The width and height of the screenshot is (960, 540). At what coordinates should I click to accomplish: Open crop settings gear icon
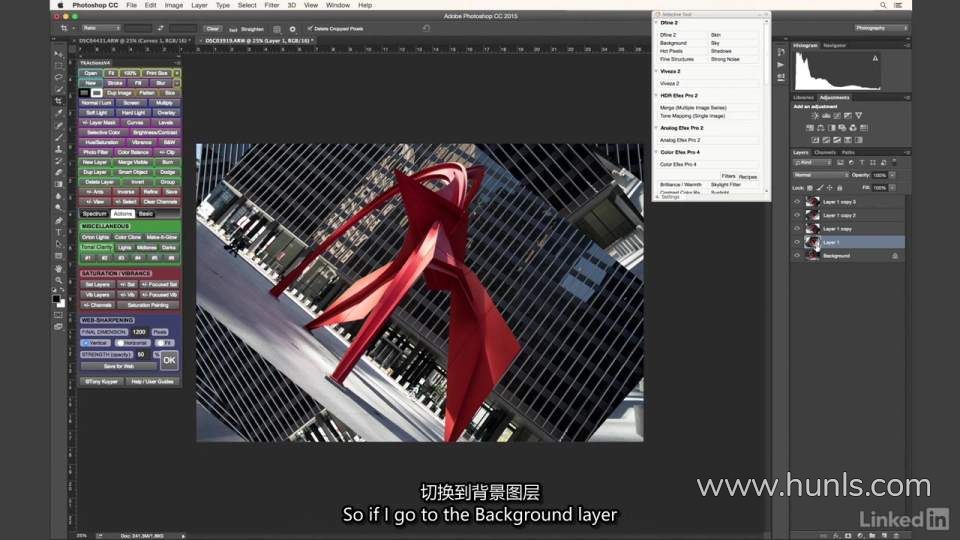[x=292, y=29]
